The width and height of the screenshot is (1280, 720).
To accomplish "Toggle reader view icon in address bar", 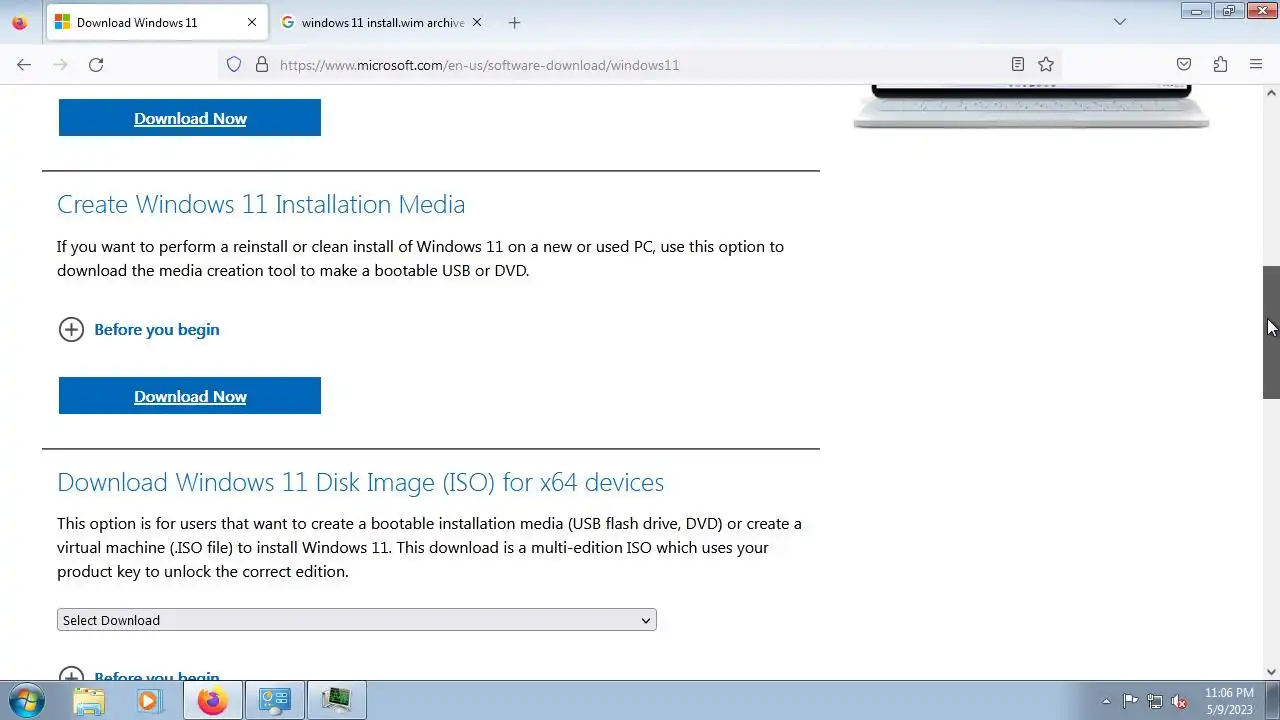I will coord(1017,64).
